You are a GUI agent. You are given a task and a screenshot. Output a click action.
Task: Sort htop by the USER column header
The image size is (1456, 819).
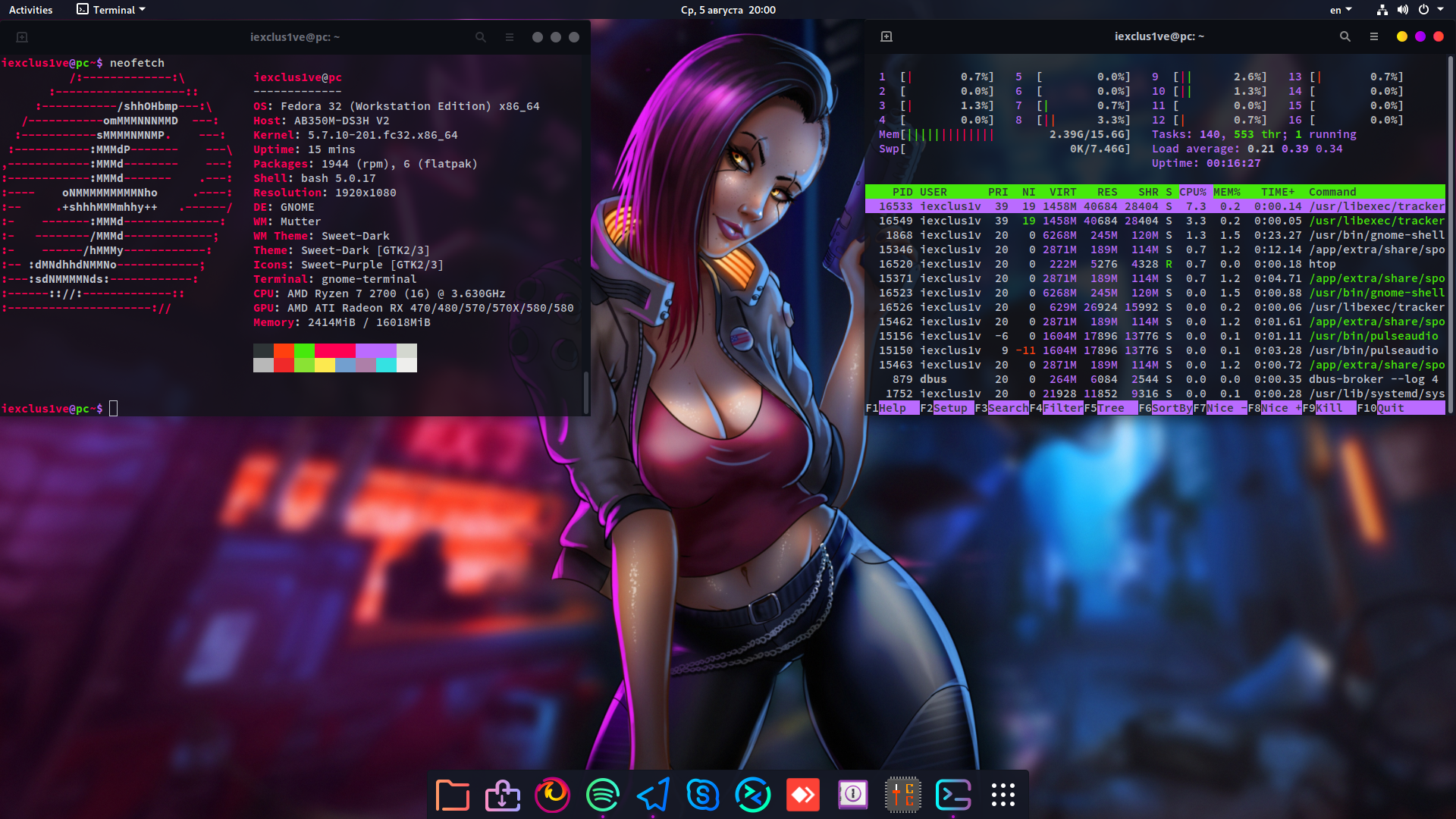(x=934, y=192)
